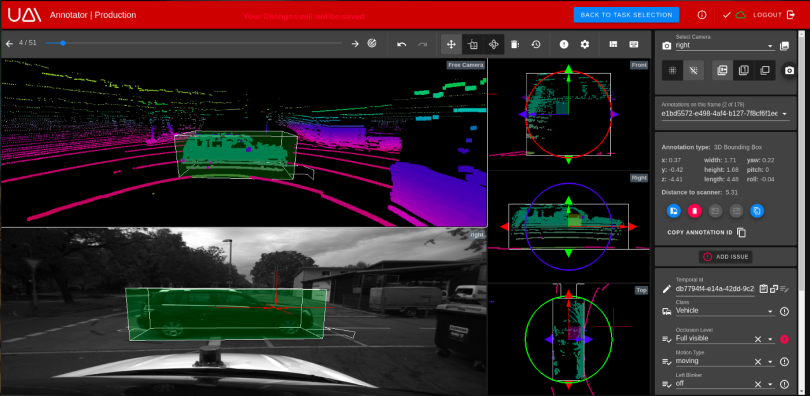Go to next frame arrow
The width and height of the screenshot is (810, 396).
[355, 44]
